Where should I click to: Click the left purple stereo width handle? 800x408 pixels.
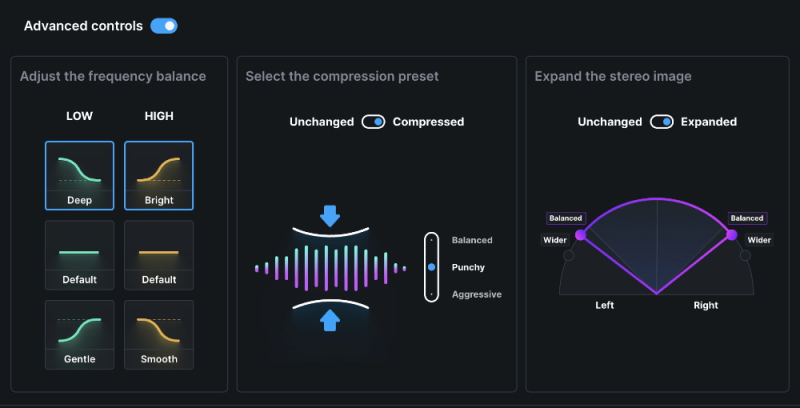pos(581,234)
